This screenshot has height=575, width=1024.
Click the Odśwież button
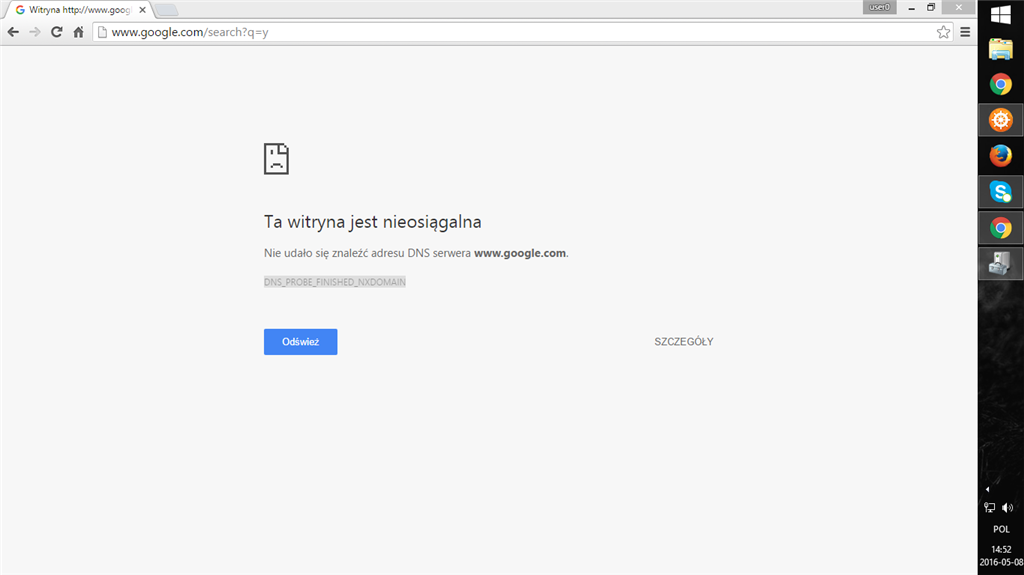pyautogui.click(x=300, y=342)
